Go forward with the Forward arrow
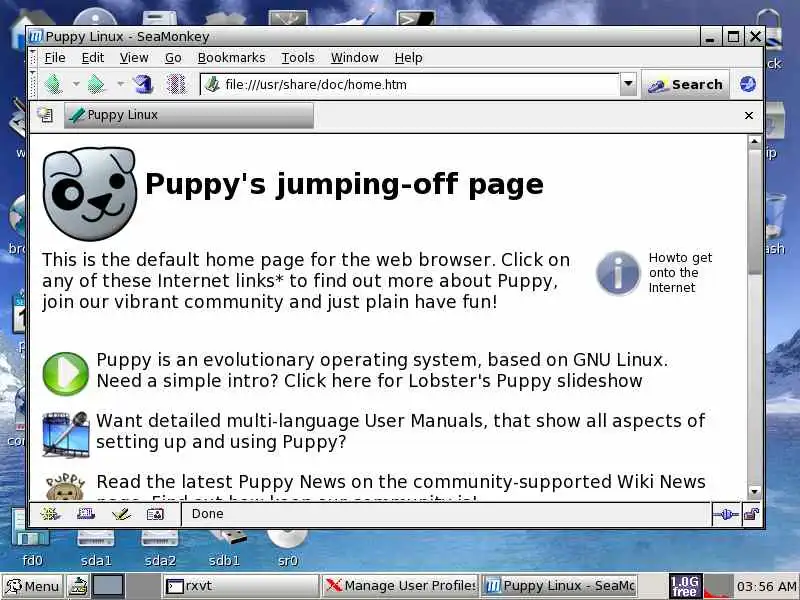The image size is (800, 600). pyautogui.click(x=97, y=84)
